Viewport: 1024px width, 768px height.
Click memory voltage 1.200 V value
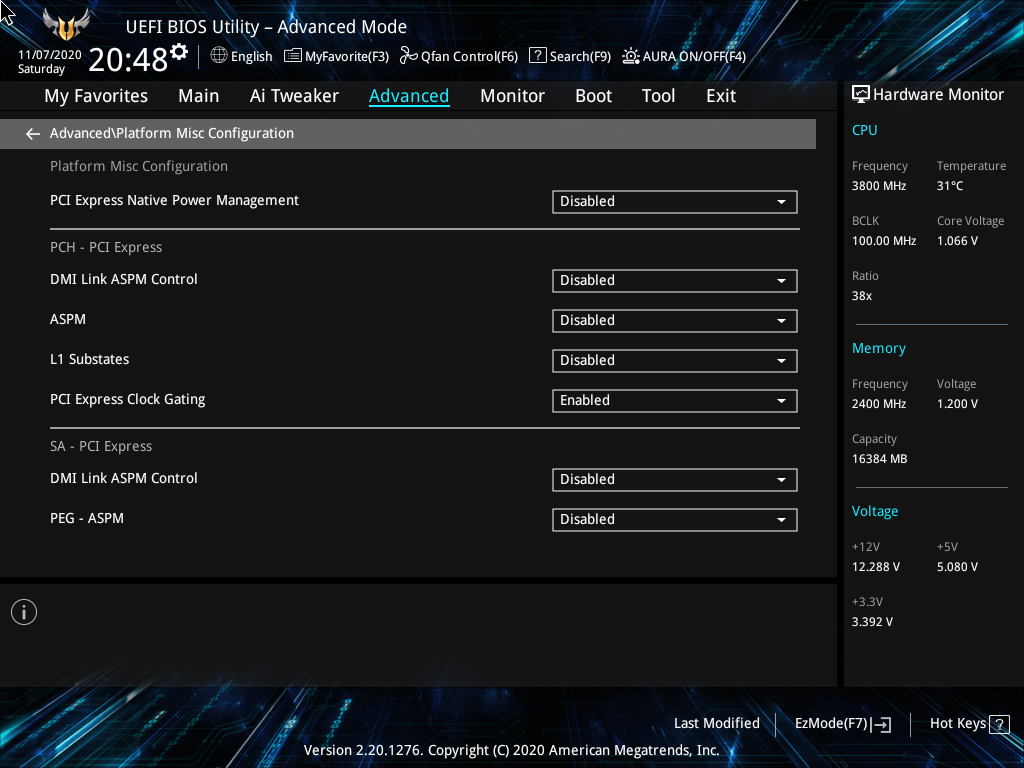pos(957,404)
